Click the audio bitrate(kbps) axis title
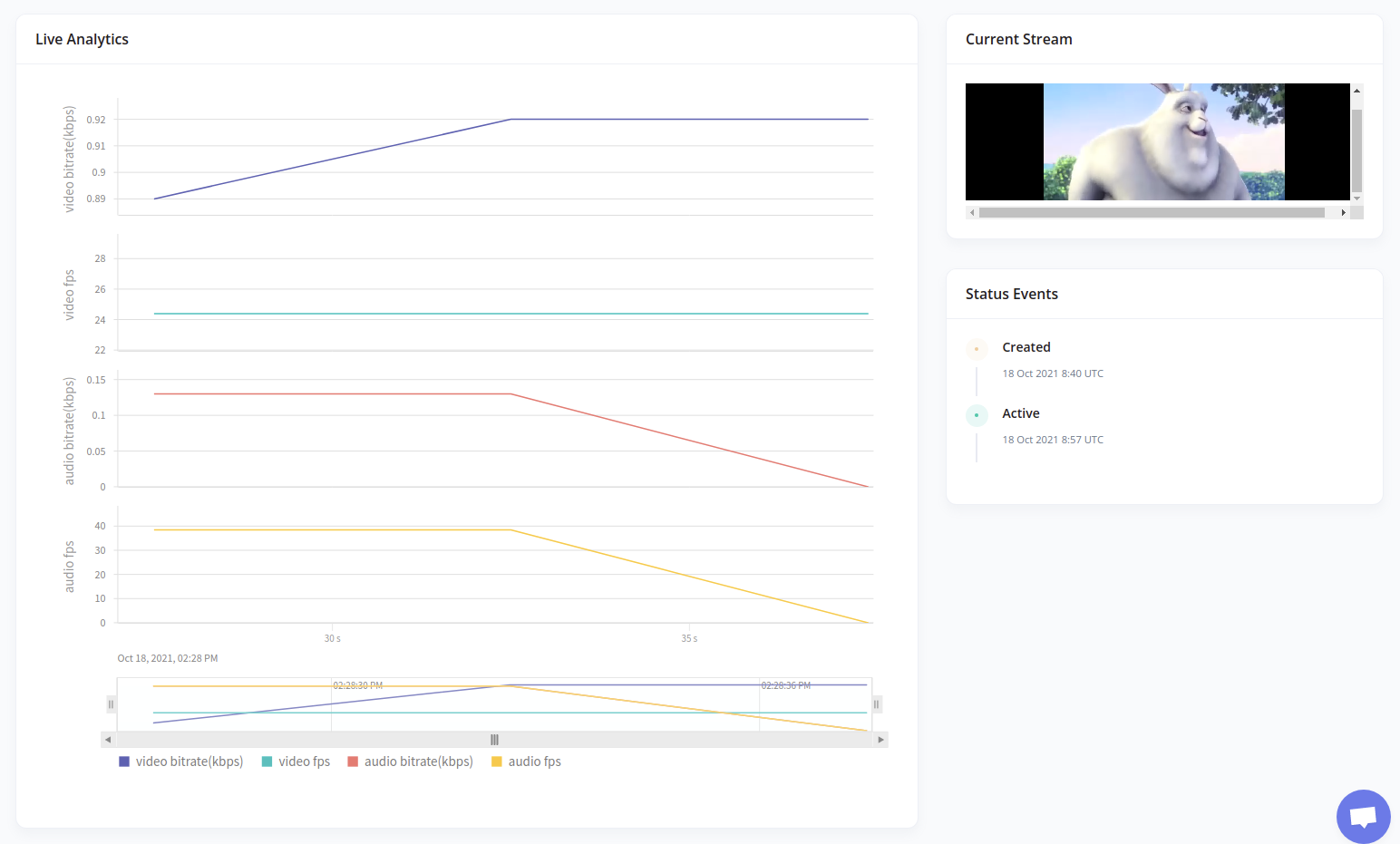Screen dimensions: 1400x844 (69, 432)
